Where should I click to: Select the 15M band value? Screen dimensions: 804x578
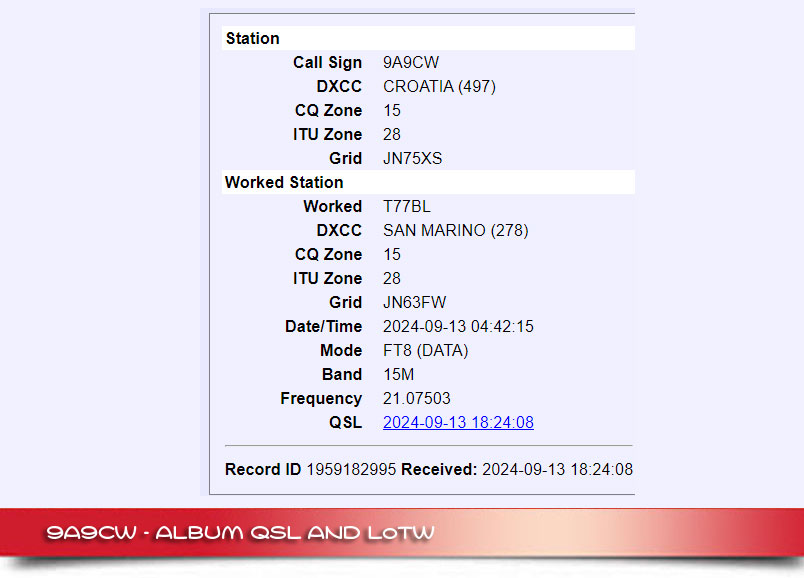[400, 375]
